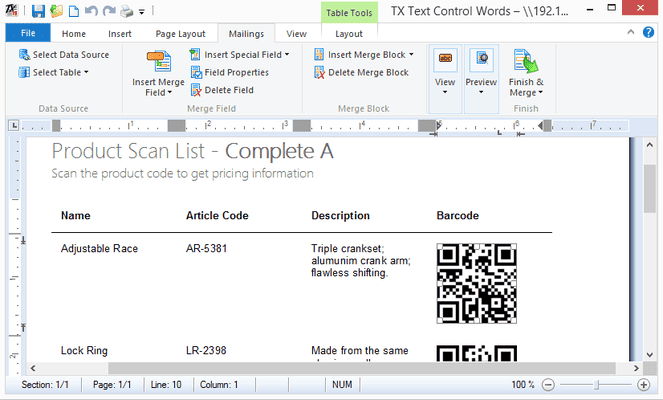Click the Undo arrow icon
This screenshot has width=663, height=400.
pyautogui.click(x=91, y=12)
